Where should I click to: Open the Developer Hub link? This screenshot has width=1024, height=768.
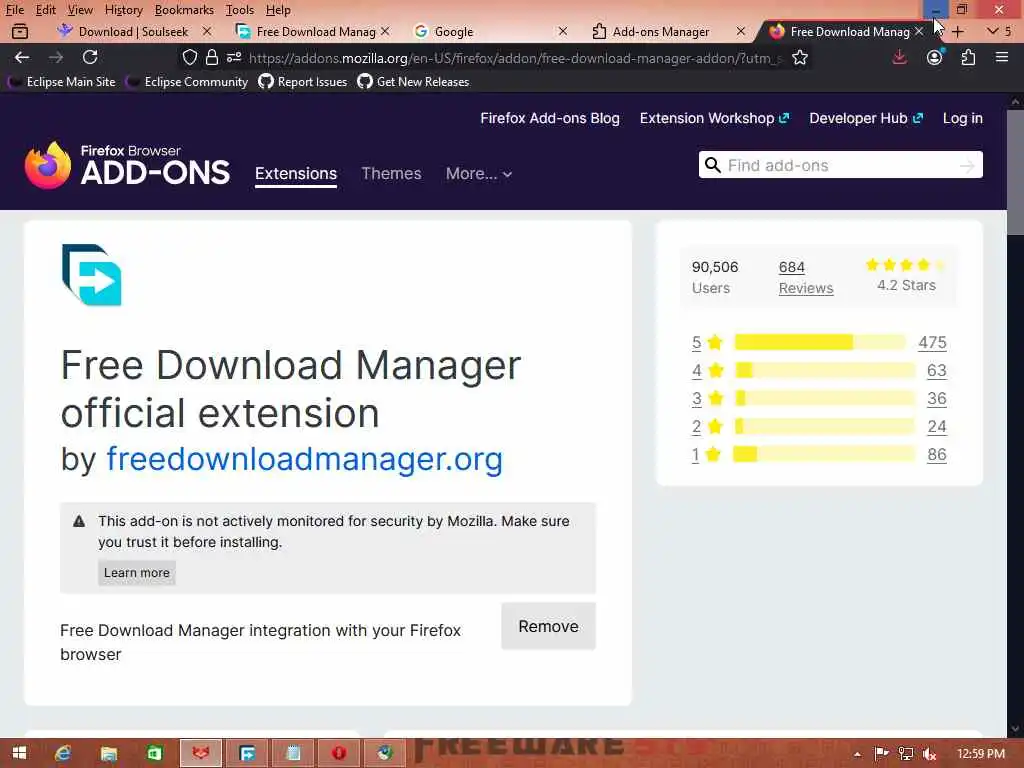pos(866,118)
